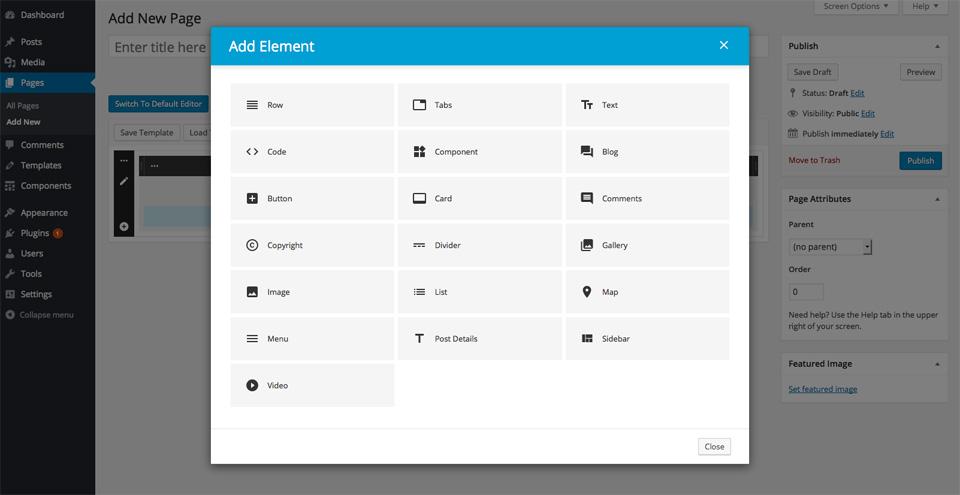Screen dimensions: 960x495
Task: Open the Parent page dropdown
Action: pos(830,247)
